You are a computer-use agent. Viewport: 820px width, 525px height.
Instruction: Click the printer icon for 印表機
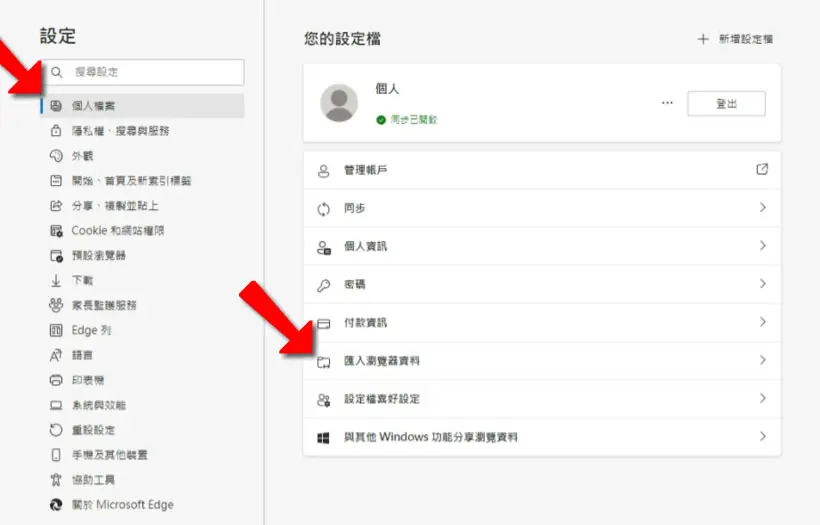pyautogui.click(x=56, y=380)
